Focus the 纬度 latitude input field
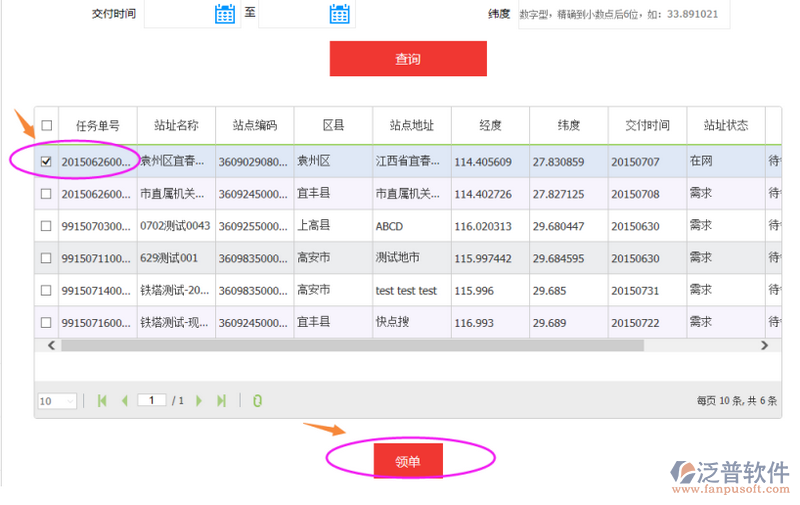This screenshot has height=505, width=800. [622, 14]
